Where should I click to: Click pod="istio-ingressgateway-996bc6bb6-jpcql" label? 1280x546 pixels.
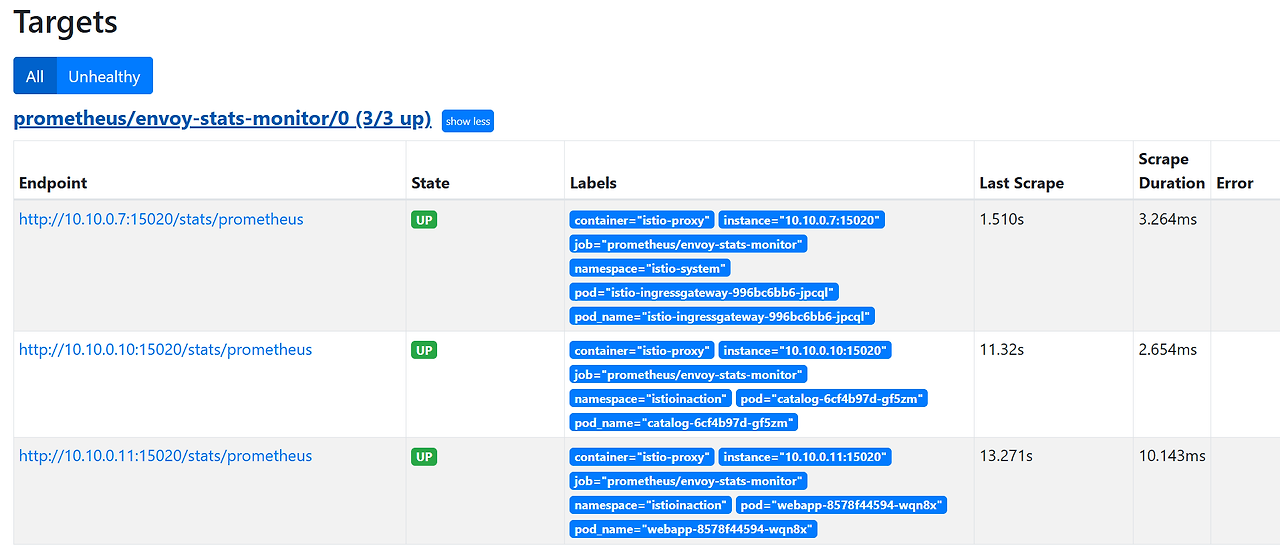click(704, 292)
